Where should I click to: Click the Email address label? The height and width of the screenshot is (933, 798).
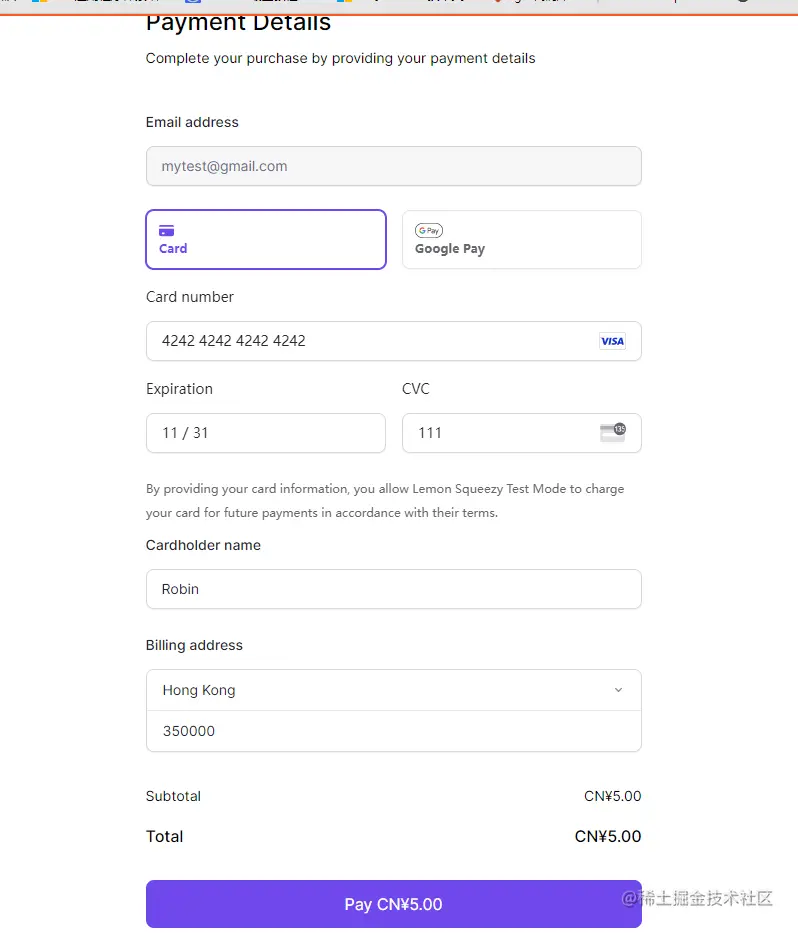[x=192, y=122]
